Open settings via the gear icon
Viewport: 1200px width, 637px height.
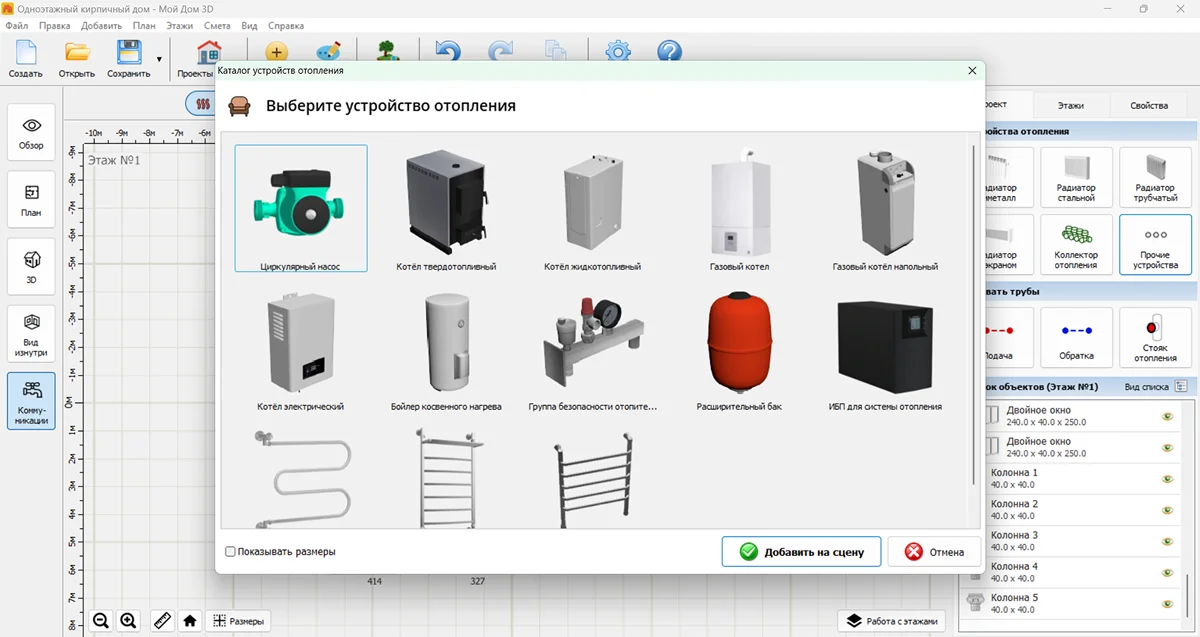[618, 51]
